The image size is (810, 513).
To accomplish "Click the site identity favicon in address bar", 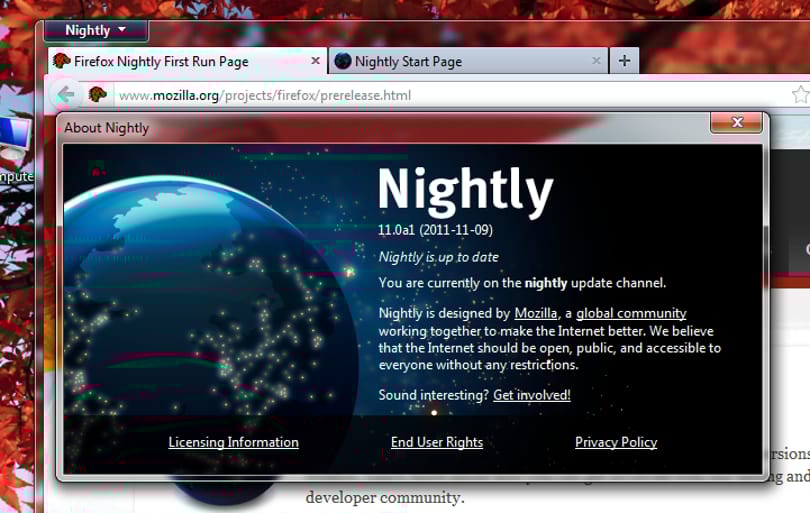I will coord(98,95).
